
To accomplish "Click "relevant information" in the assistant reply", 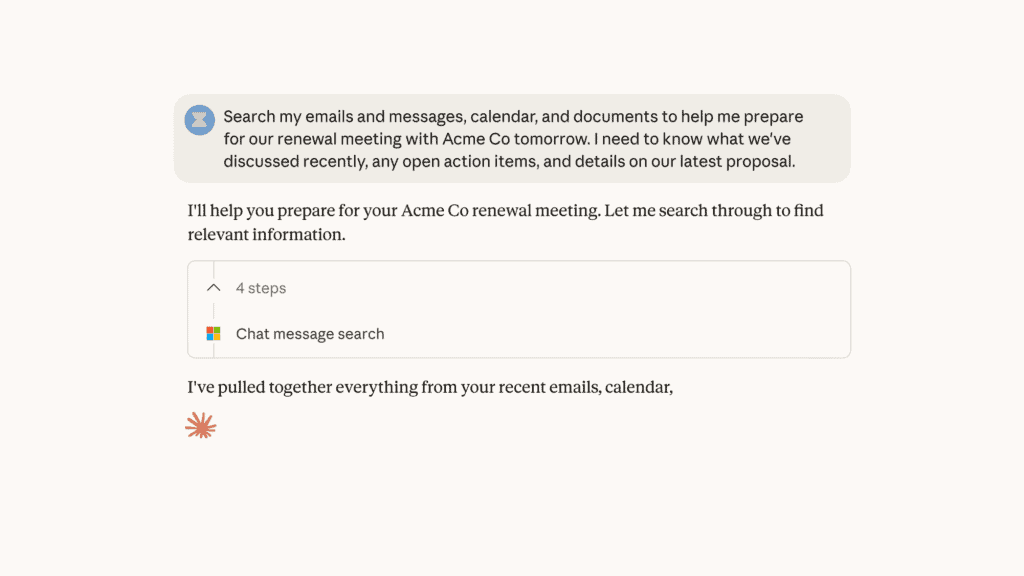I will pyautogui.click(x=264, y=235).
